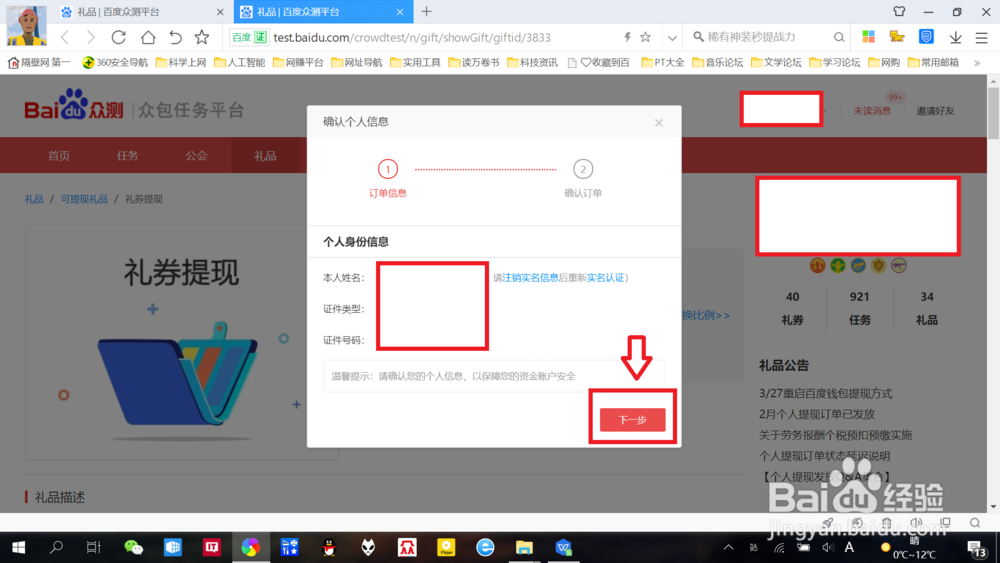1000x563 pixels.
Task: Click the 礼品 count 34
Action: [x=927, y=296]
